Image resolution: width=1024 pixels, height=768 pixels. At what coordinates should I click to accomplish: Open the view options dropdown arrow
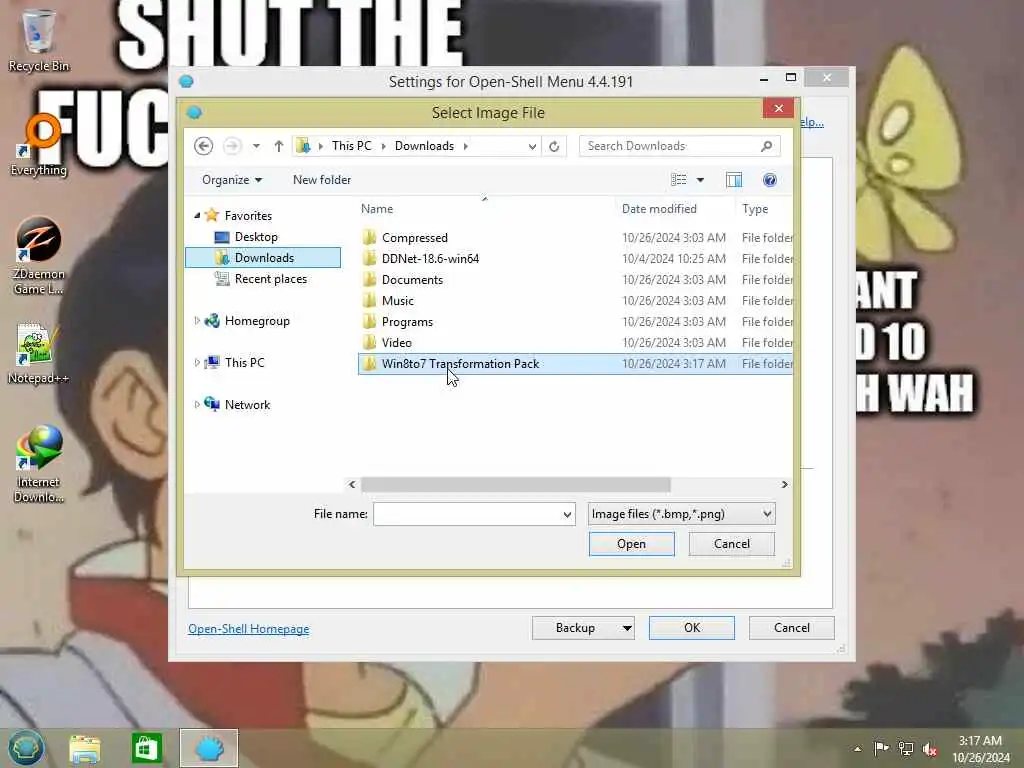click(700, 180)
